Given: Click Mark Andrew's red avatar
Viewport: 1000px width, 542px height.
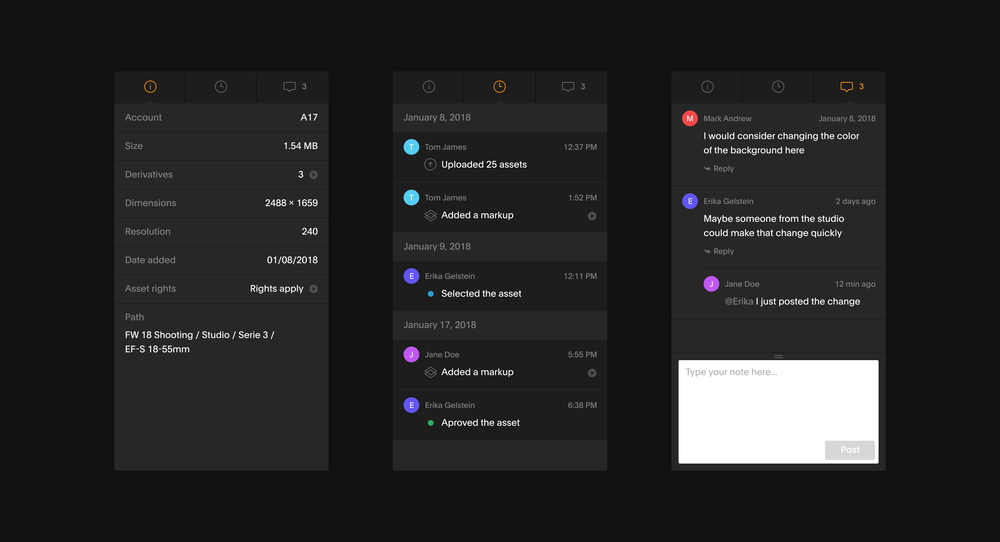Looking at the screenshot, I should (x=689, y=119).
